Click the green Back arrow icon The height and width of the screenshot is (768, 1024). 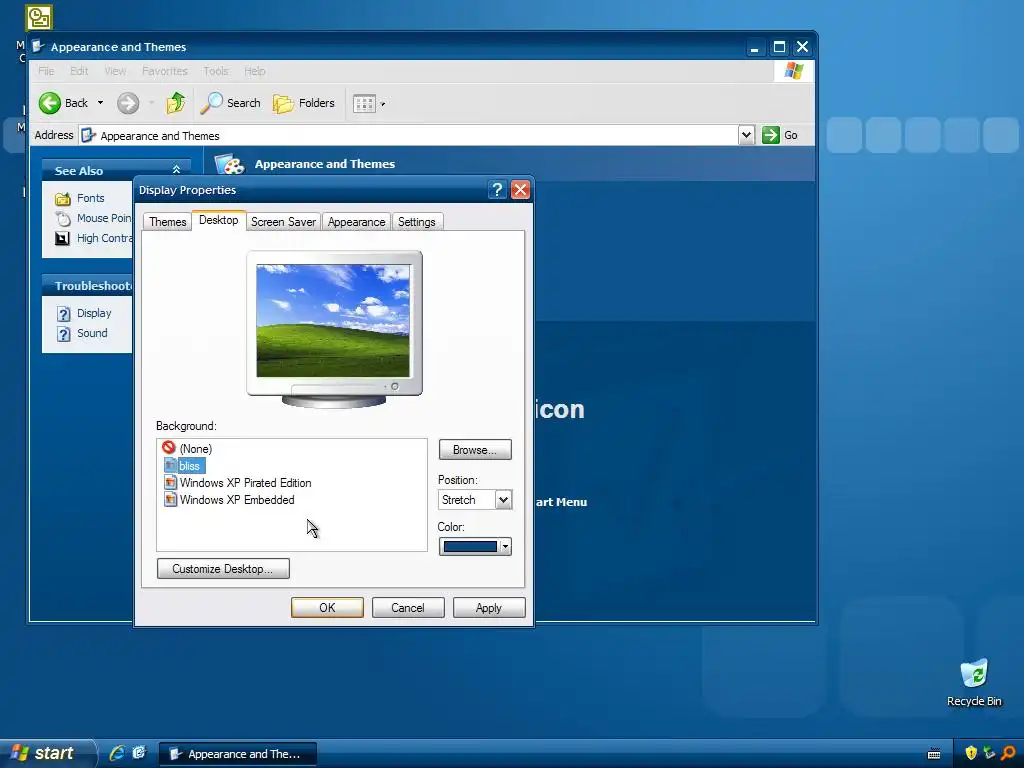[50, 103]
